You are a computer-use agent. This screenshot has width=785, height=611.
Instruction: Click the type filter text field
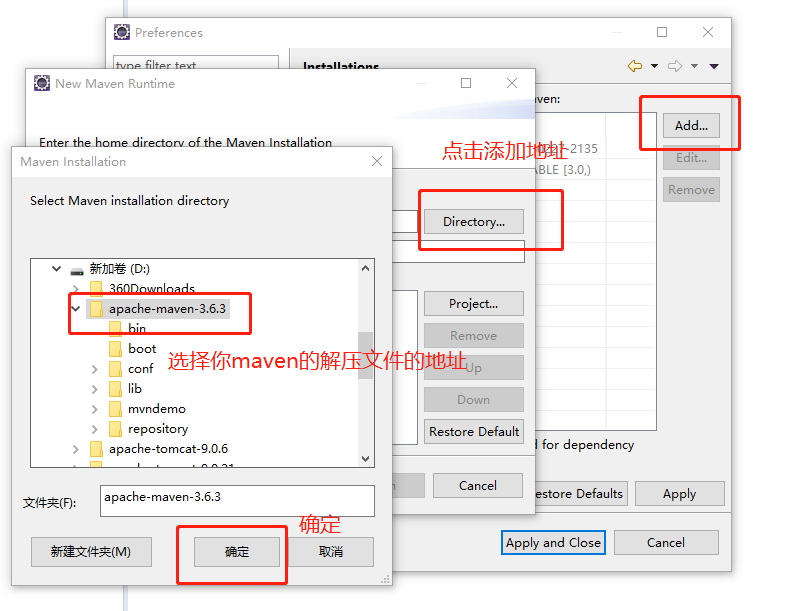[196, 63]
